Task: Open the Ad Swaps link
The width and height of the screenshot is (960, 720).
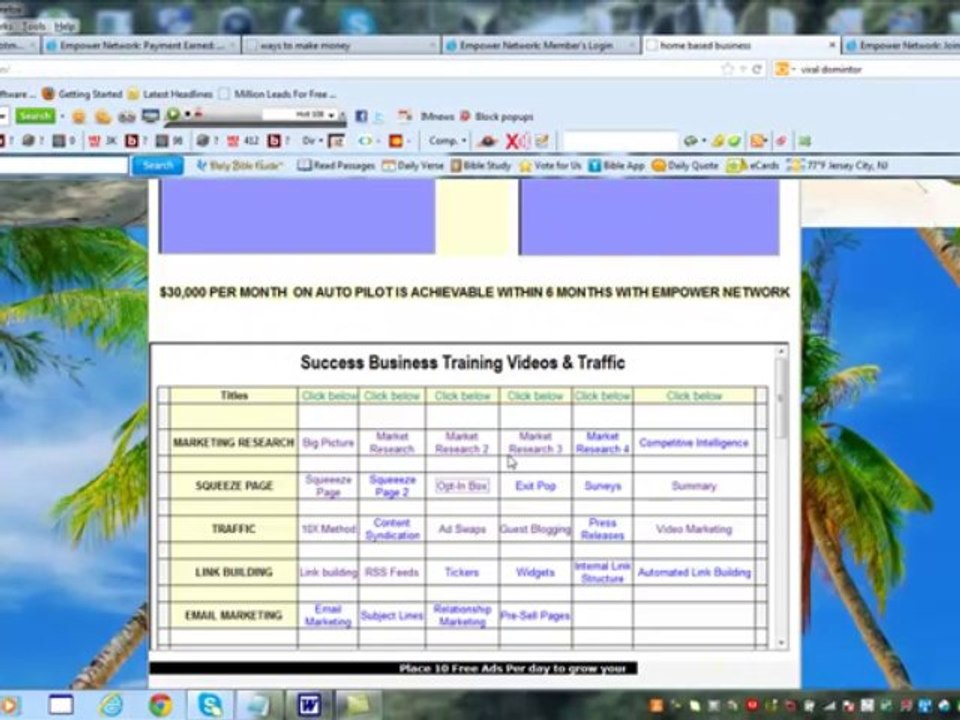Action: click(x=462, y=529)
